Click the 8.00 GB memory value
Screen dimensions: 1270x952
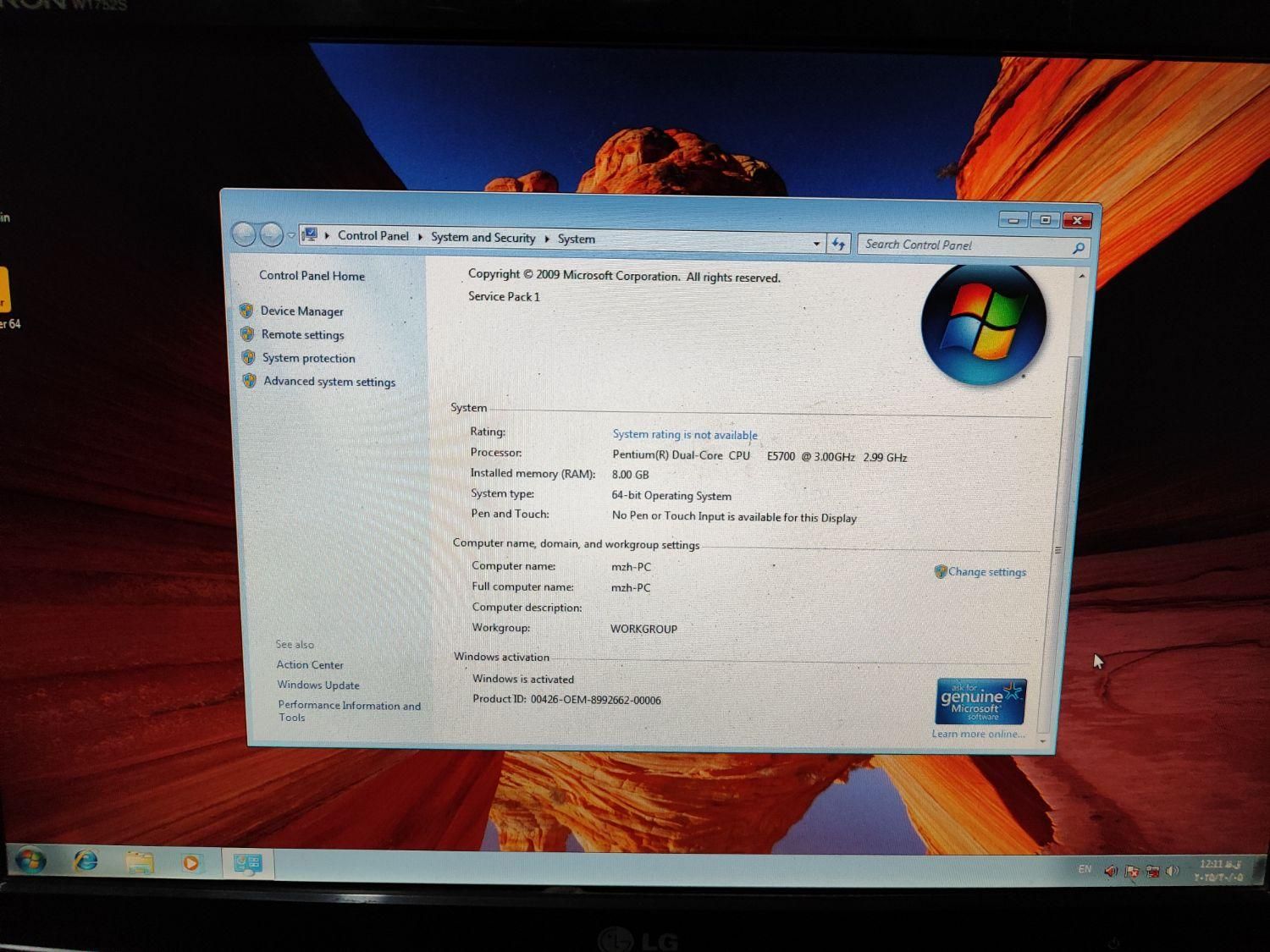click(631, 476)
